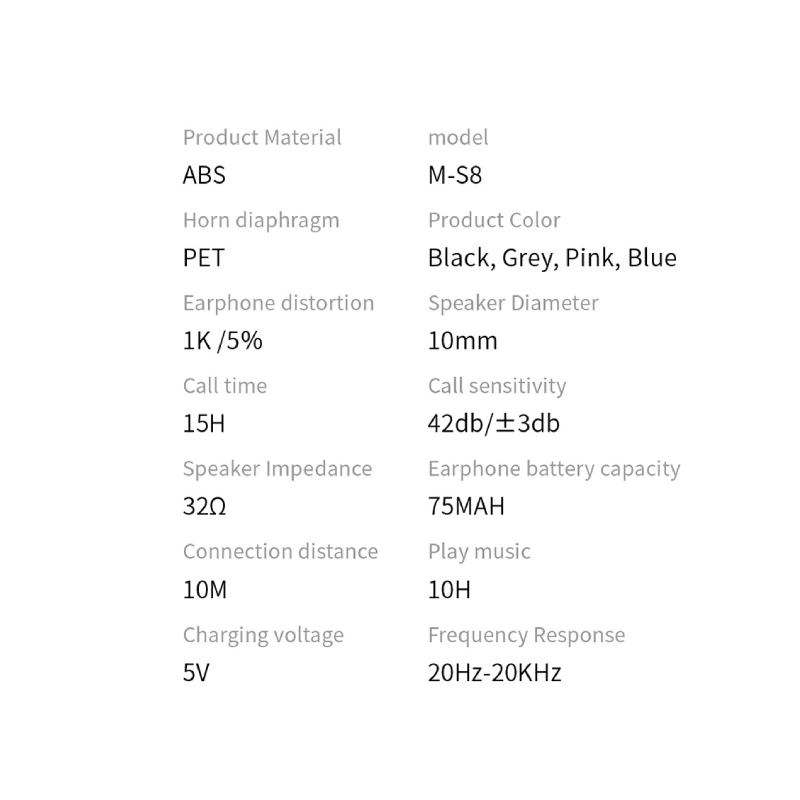Click the "Speaker Diameter" label

click(513, 303)
